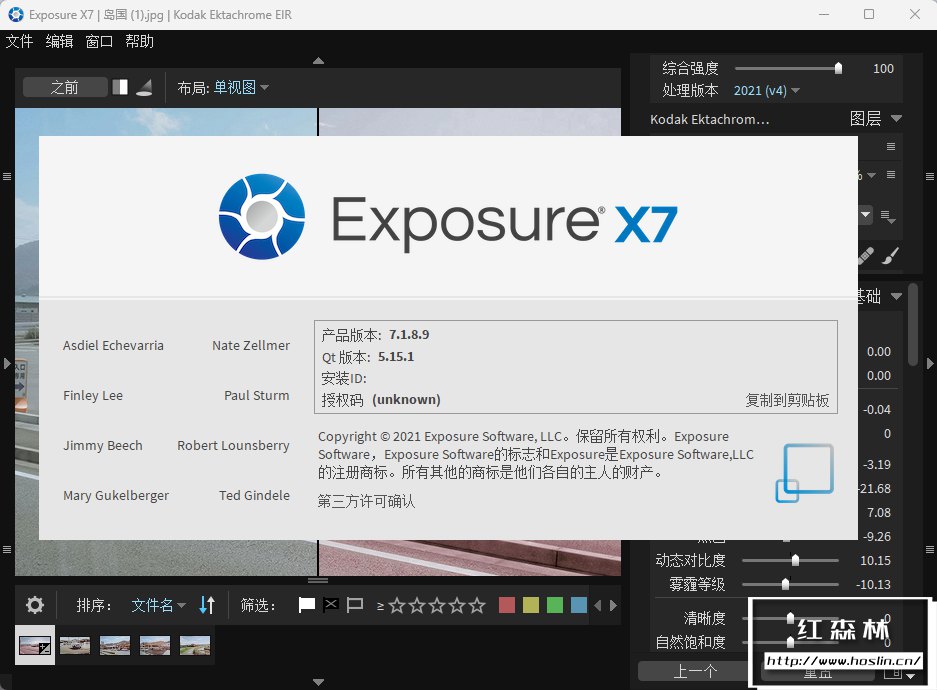The height and width of the screenshot is (690, 937).
Task: Adjust the 综合强度 overall intensity slider
Action: coord(786,68)
